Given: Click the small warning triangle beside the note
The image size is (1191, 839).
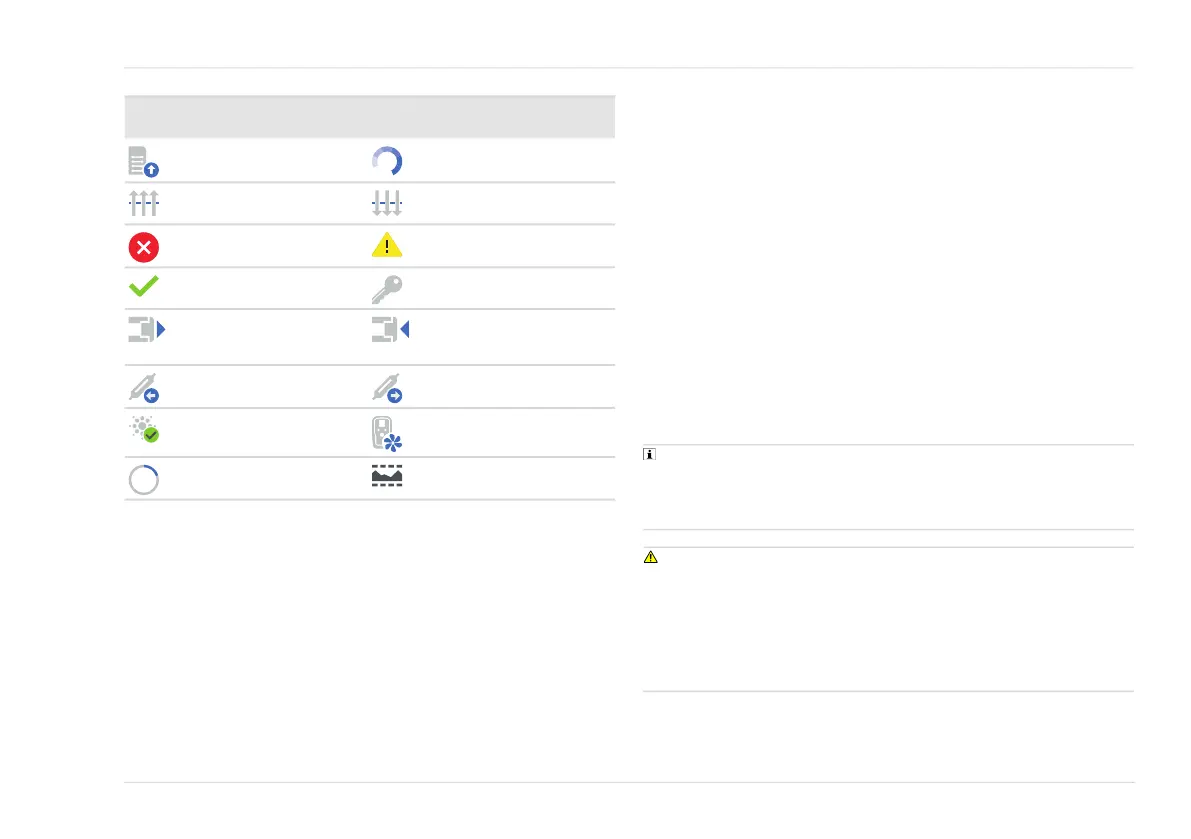Looking at the screenshot, I should tap(651, 557).
